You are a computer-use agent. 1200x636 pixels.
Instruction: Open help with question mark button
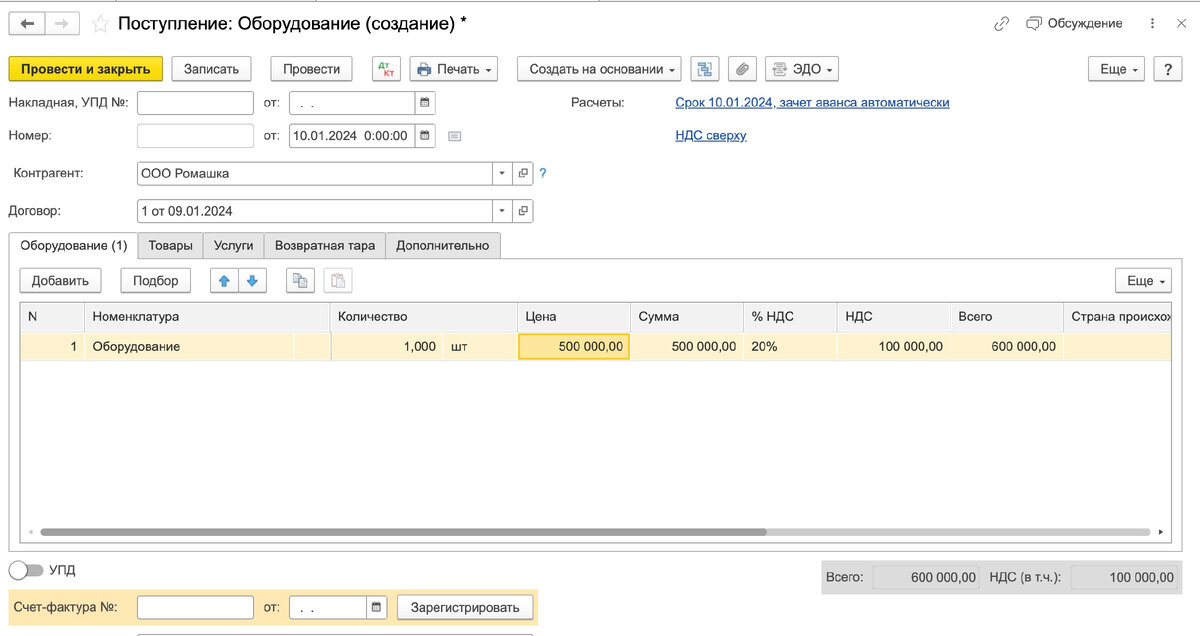click(x=1168, y=69)
